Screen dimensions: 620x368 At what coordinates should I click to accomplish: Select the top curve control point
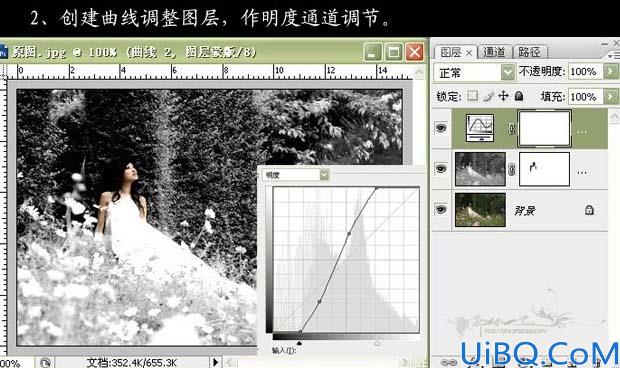tap(376, 188)
